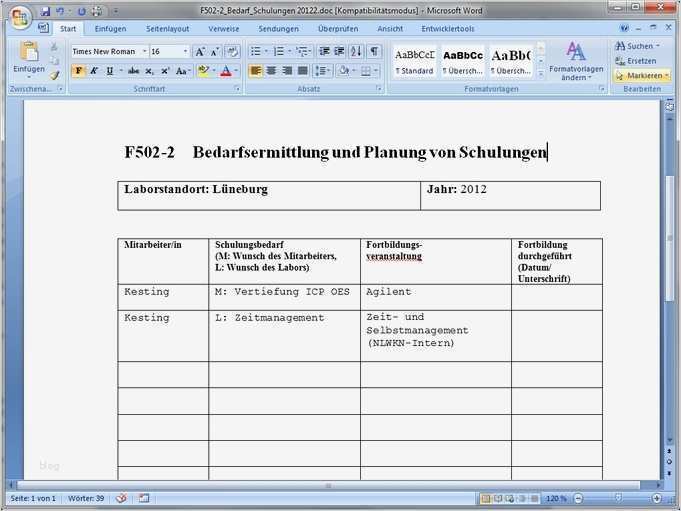This screenshot has width=681, height=511.
Task: Toggle show paragraph marks (¶)
Action: [x=374, y=52]
